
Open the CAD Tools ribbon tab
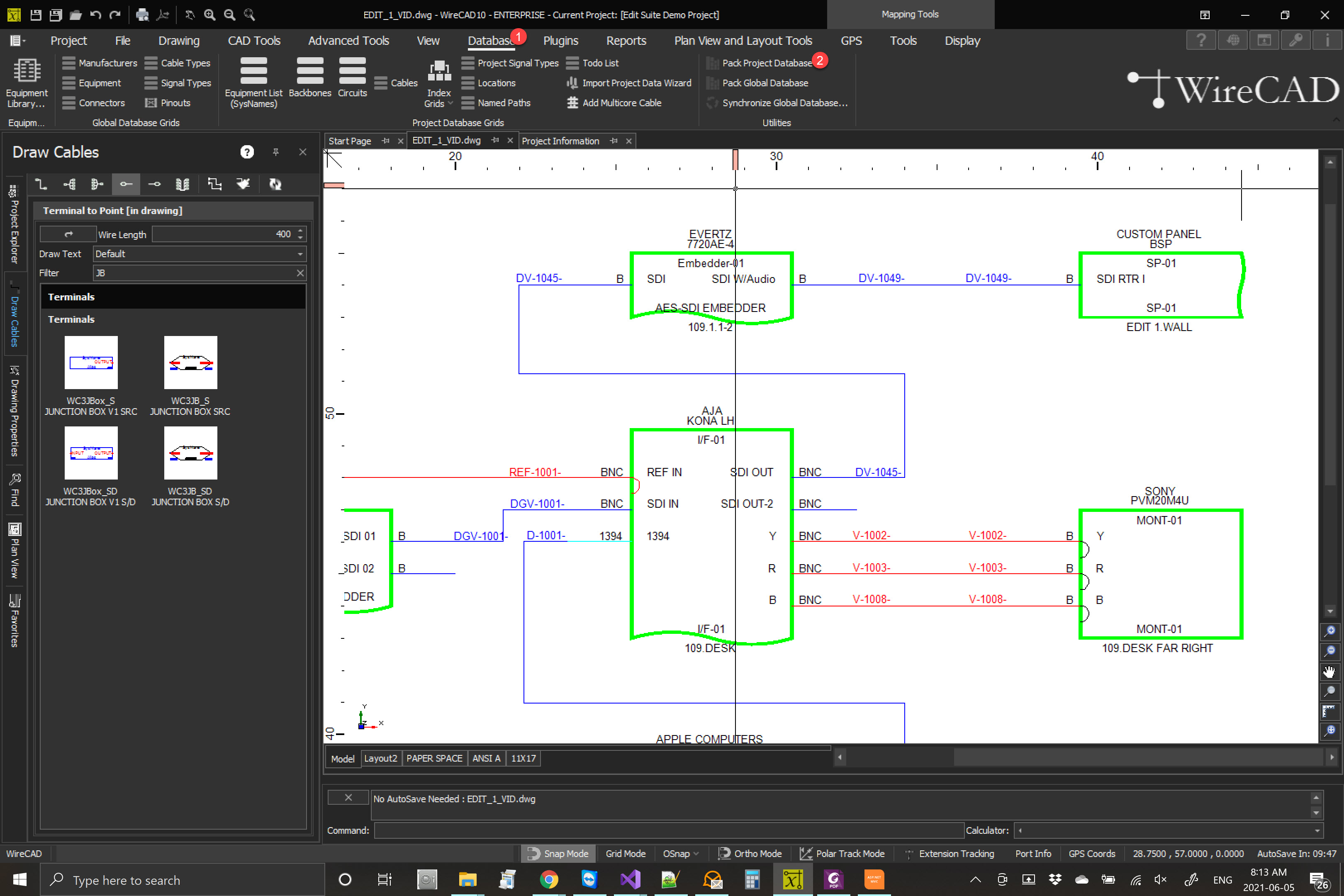(x=254, y=41)
